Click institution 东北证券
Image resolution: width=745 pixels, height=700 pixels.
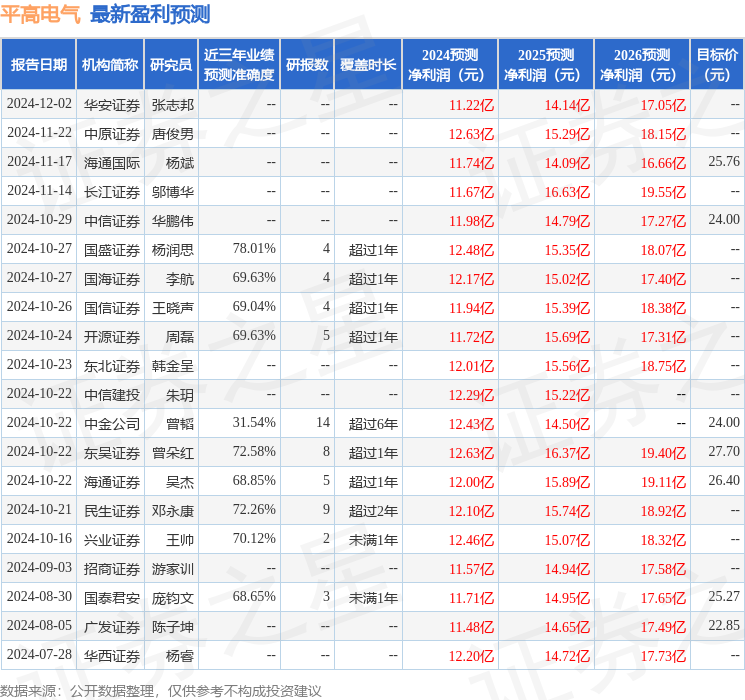(112, 365)
